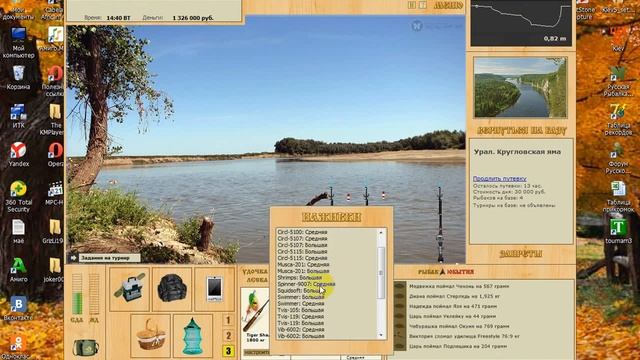The image size is (640, 360).
Task: Select bait Swimmer: Средняя
Action: (301, 304)
